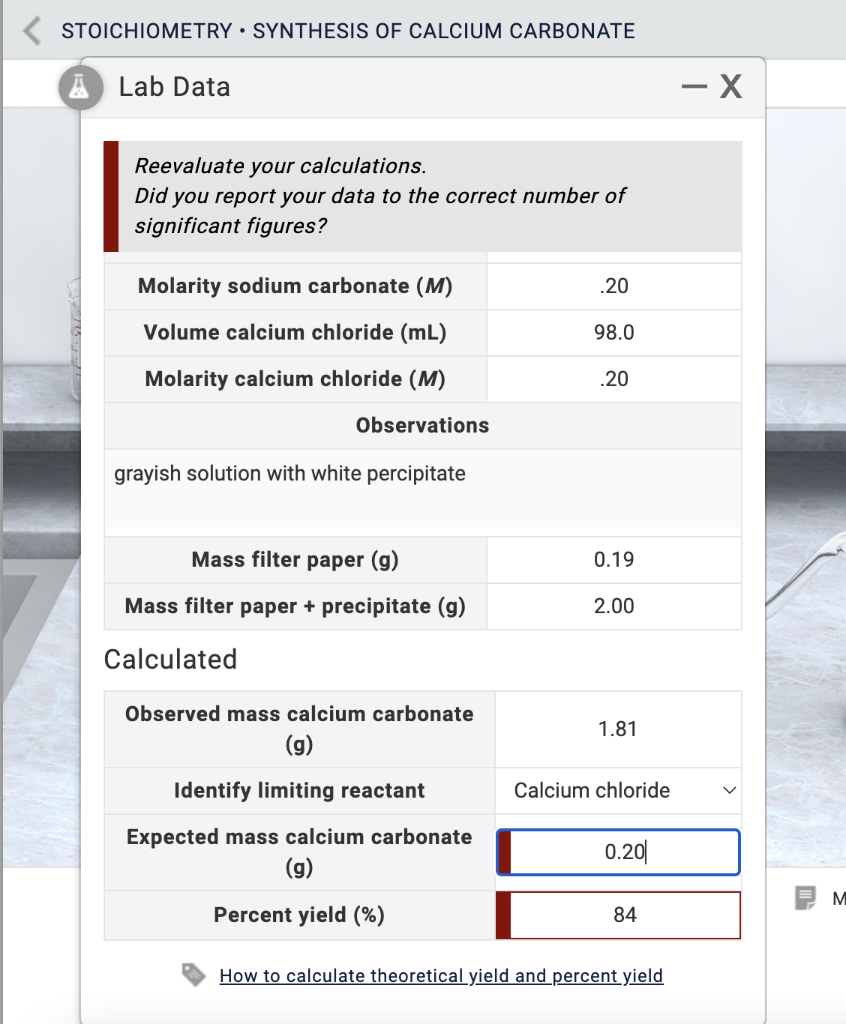
Task: Open the 'How to calculate theoretical yield' link
Action: tap(442, 975)
